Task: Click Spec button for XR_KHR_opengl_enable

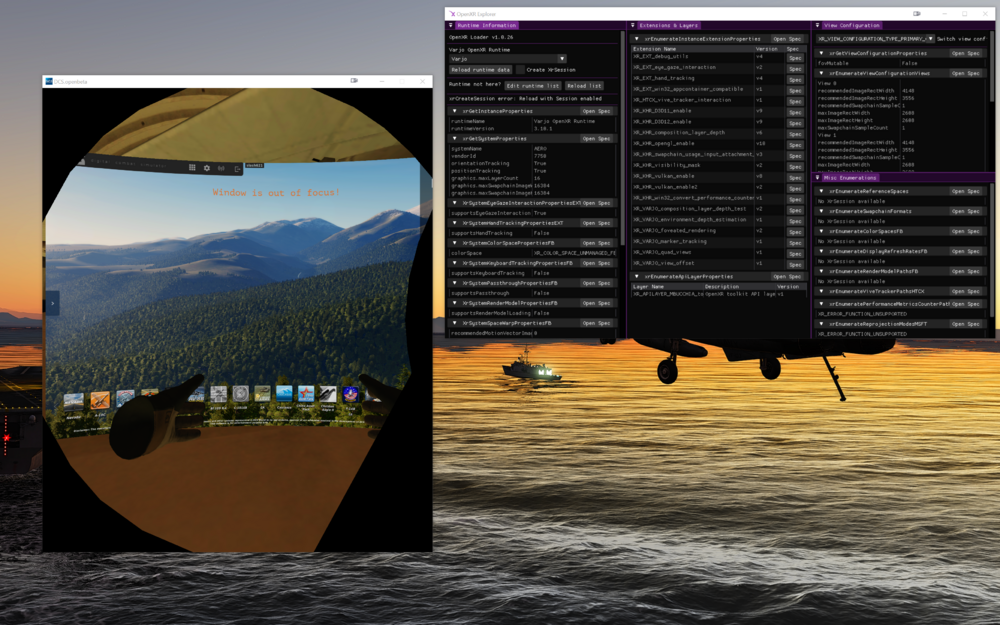Action: click(x=795, y=145)
